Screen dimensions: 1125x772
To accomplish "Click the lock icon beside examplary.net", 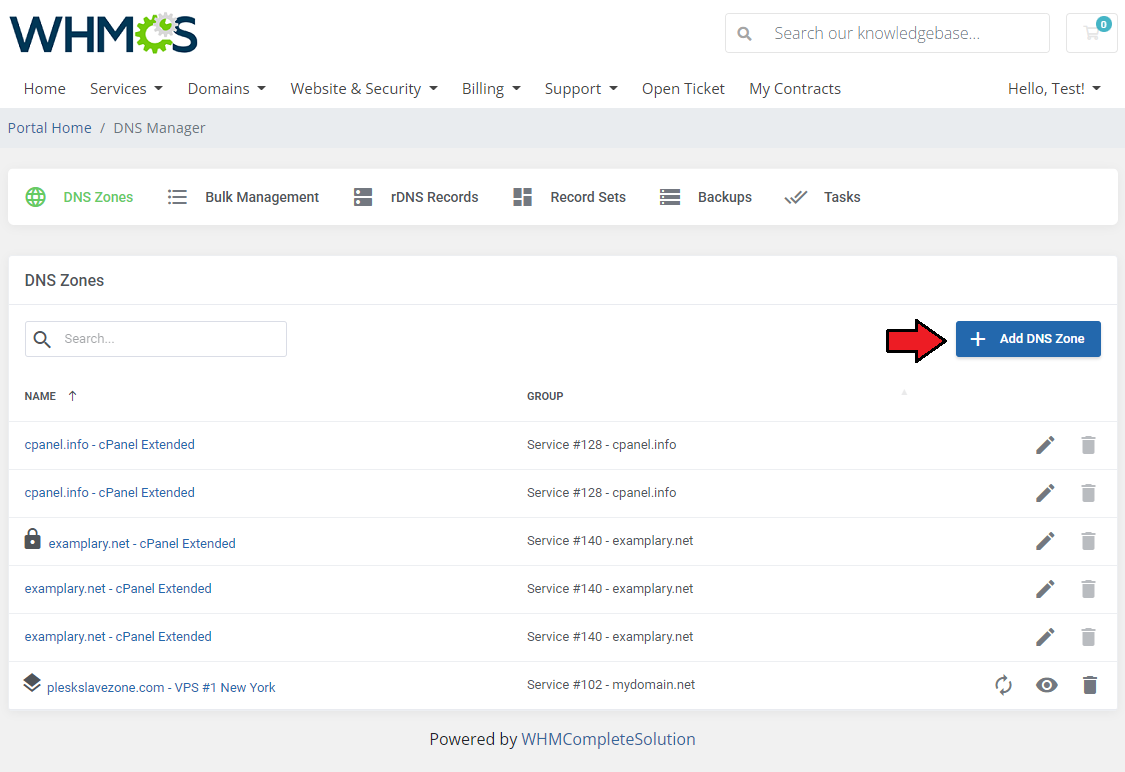I will coord(32,539).
